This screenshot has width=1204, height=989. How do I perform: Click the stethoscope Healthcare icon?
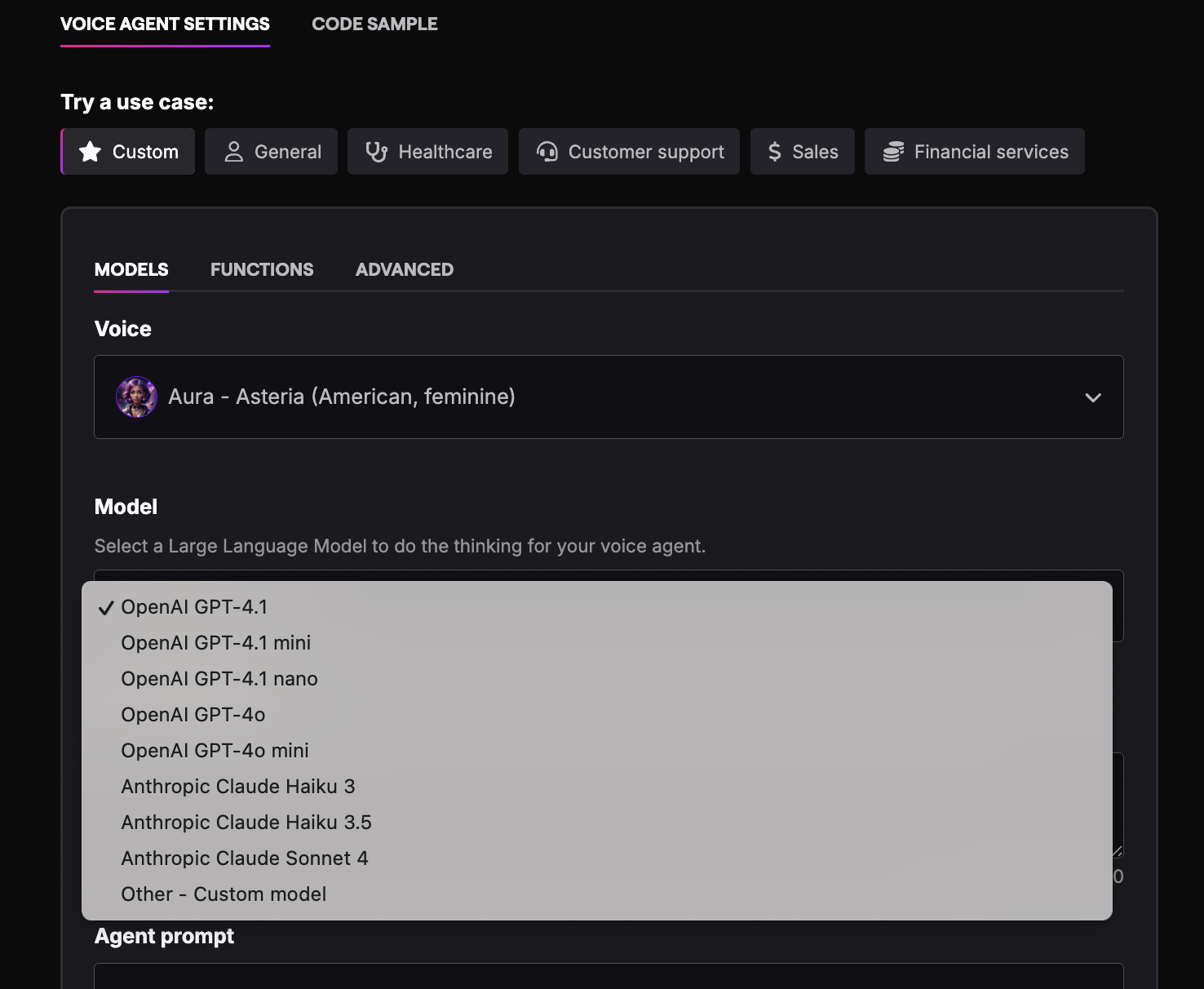(376, 152)
